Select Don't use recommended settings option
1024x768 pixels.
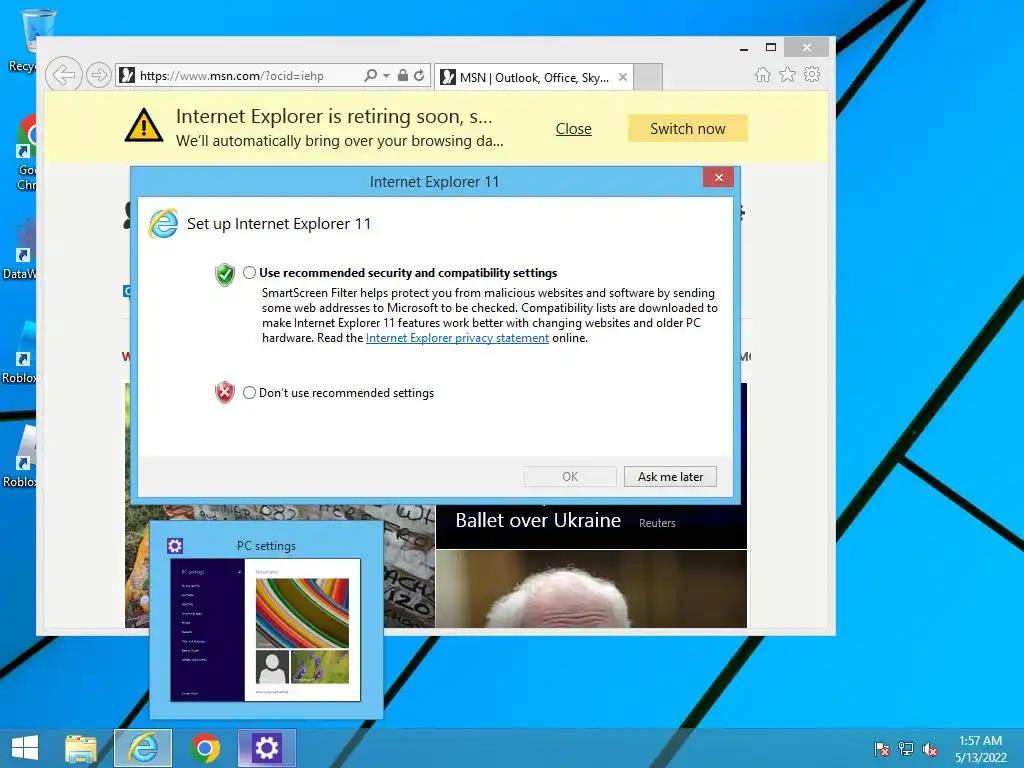[x=249, y=392]
